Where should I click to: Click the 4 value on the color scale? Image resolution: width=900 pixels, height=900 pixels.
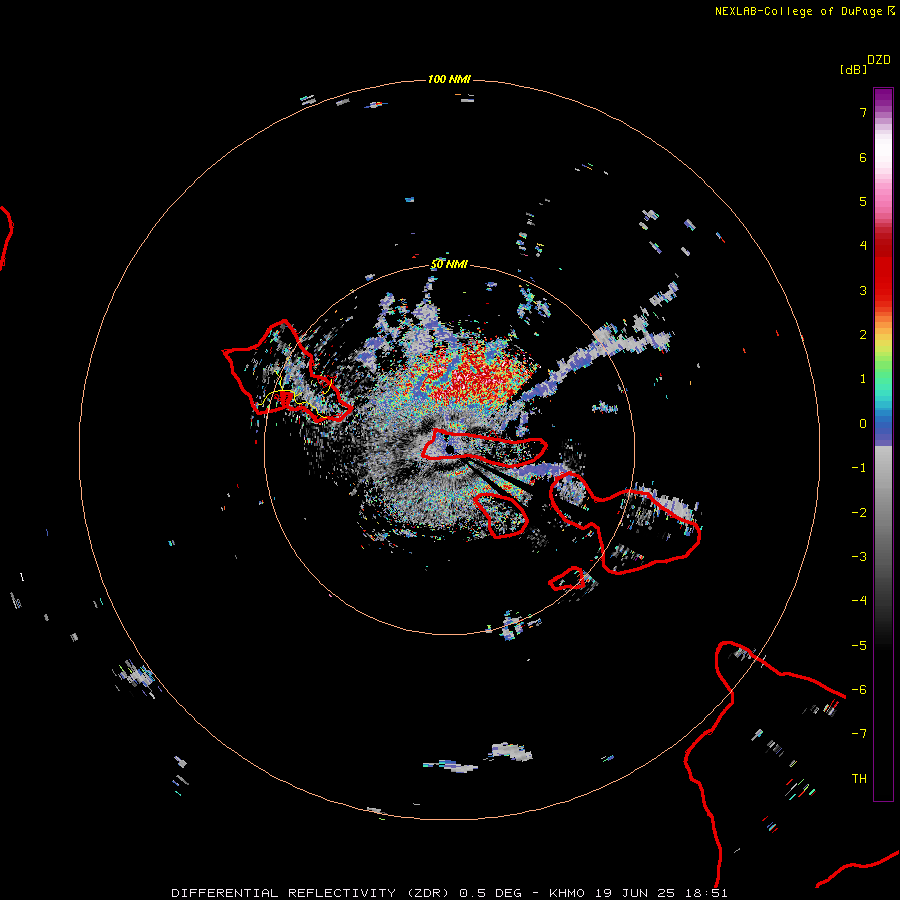[863, 246]
